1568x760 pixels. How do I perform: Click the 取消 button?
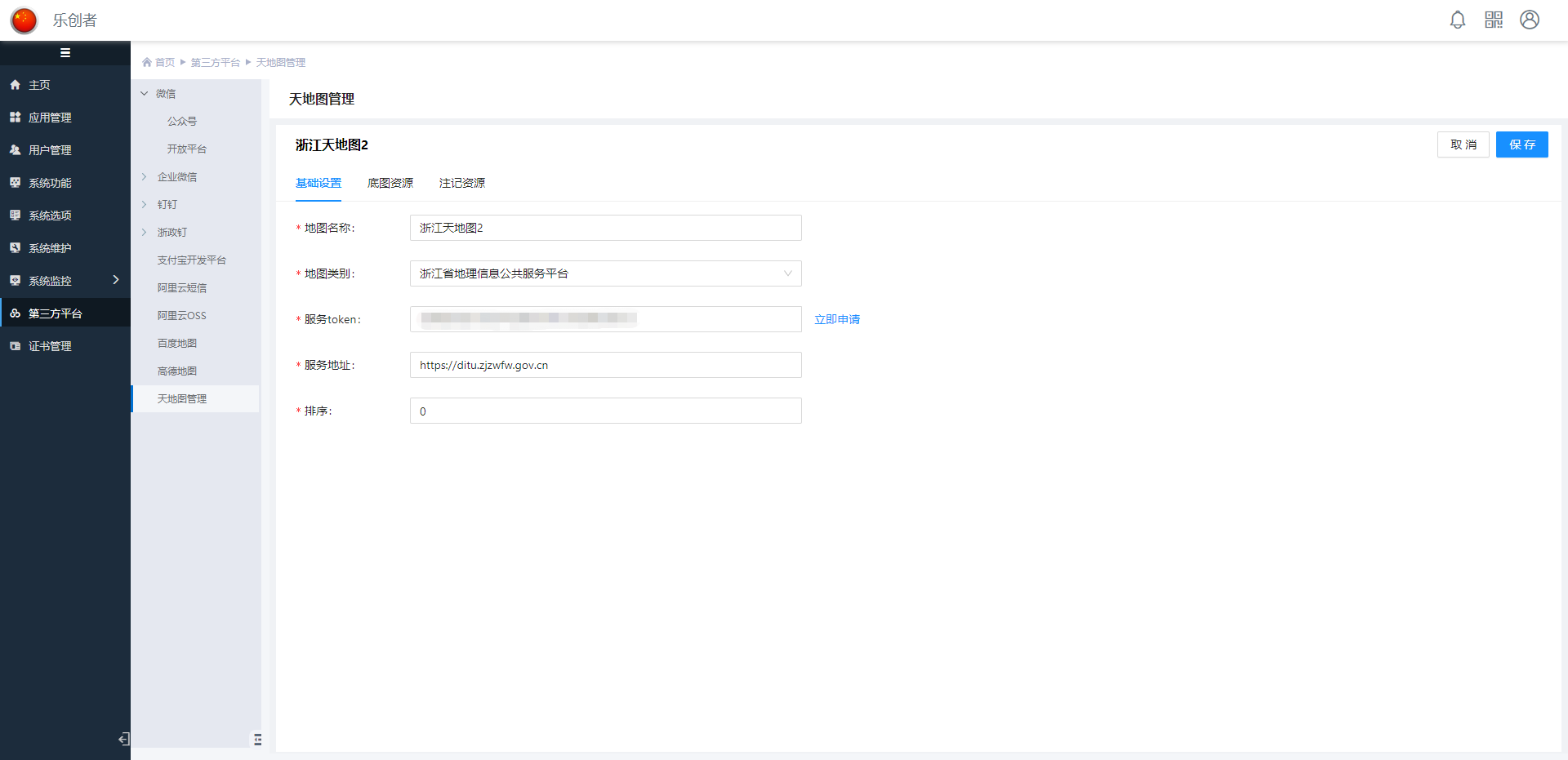pyautogui.click(x=1463, y=144)
